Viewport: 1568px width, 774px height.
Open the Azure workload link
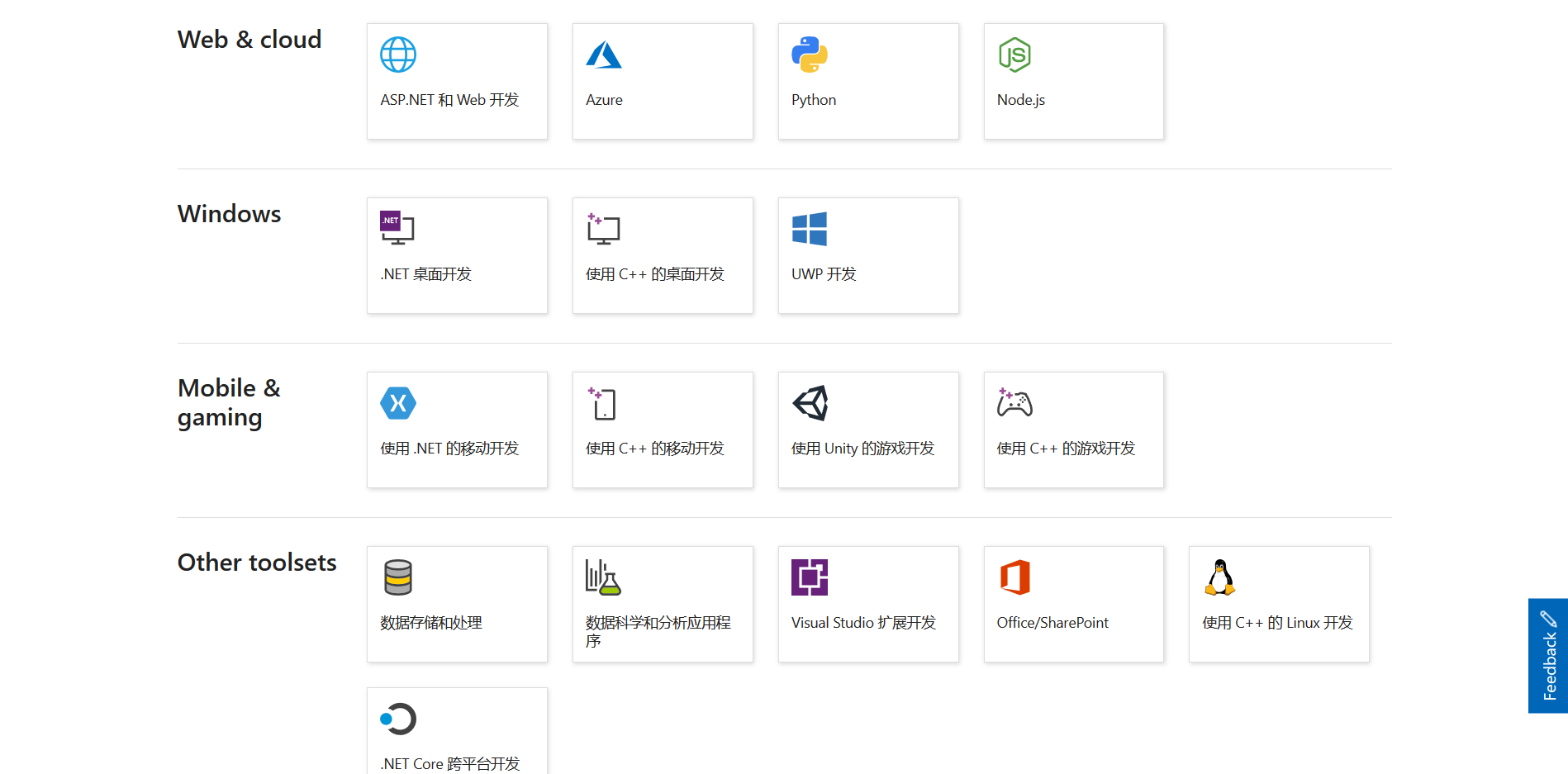663,81
